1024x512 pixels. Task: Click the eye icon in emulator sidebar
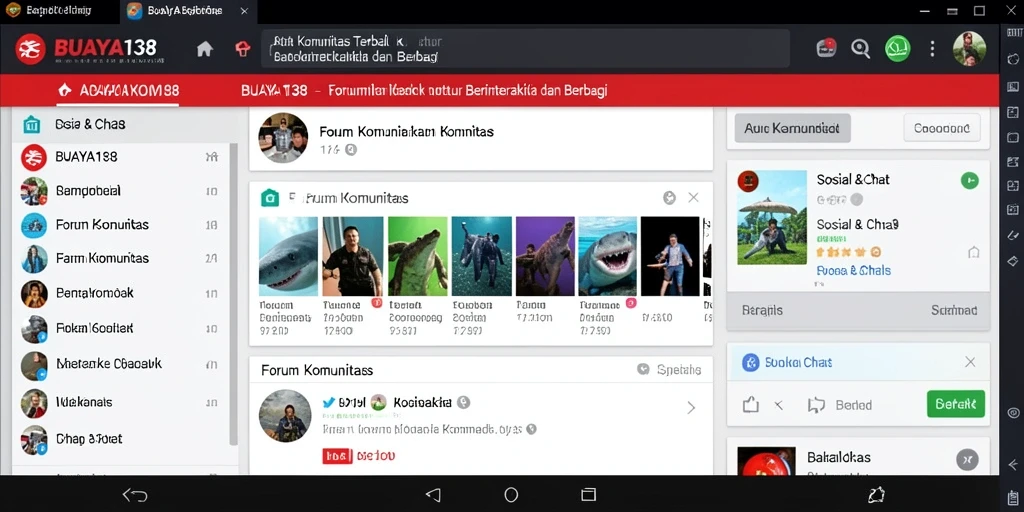(x=1013, y=412)
